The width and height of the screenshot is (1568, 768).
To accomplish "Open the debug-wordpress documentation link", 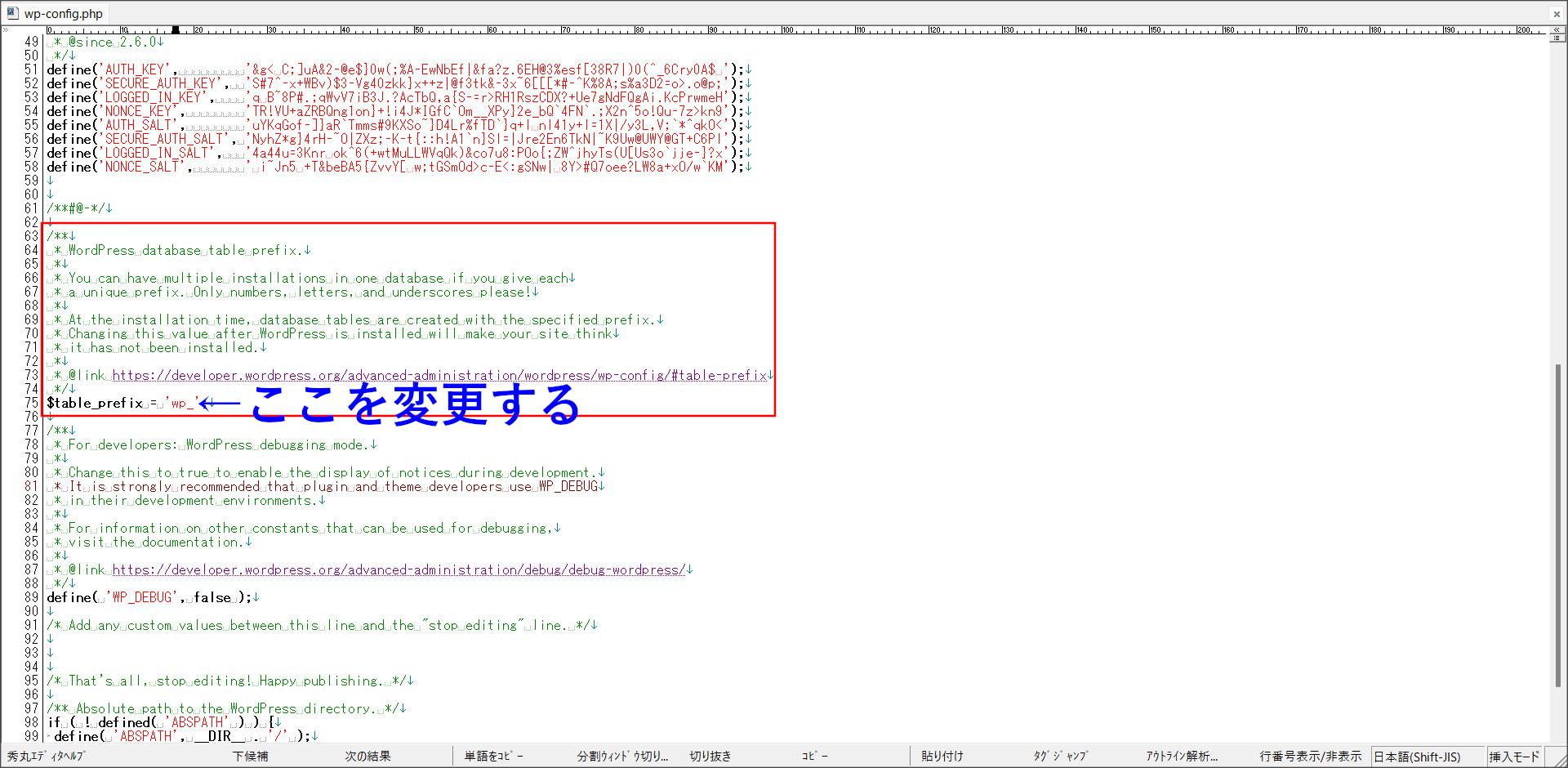I will point(399,570).
